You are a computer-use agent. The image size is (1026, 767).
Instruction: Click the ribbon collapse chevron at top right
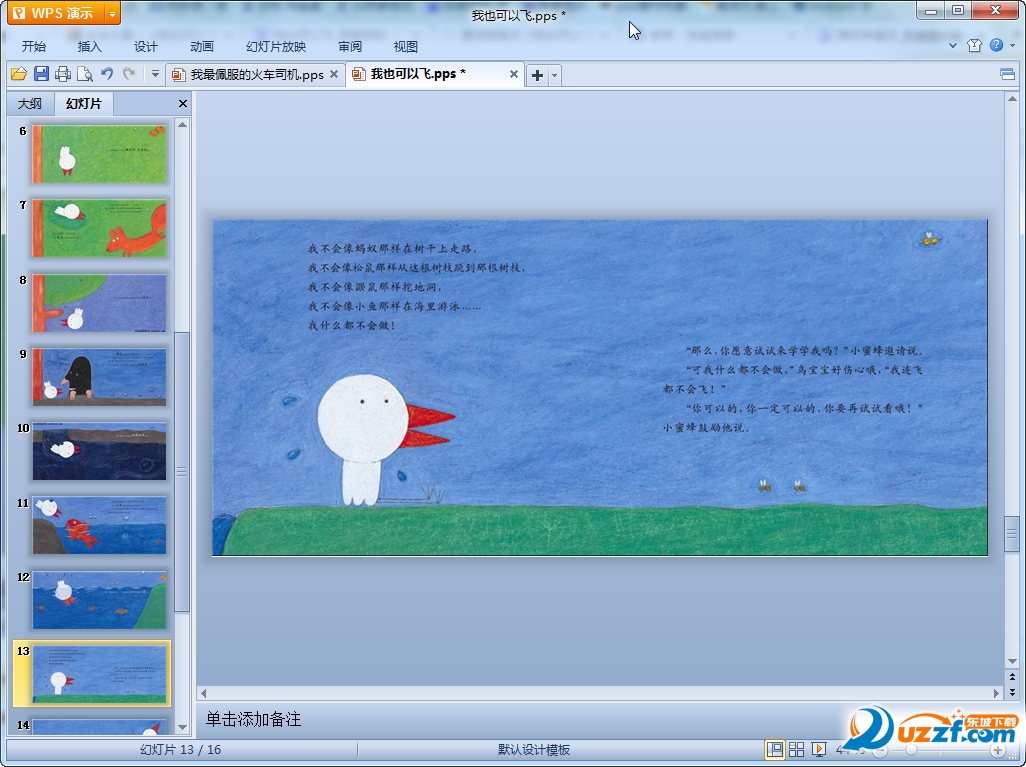coord(953,45)
